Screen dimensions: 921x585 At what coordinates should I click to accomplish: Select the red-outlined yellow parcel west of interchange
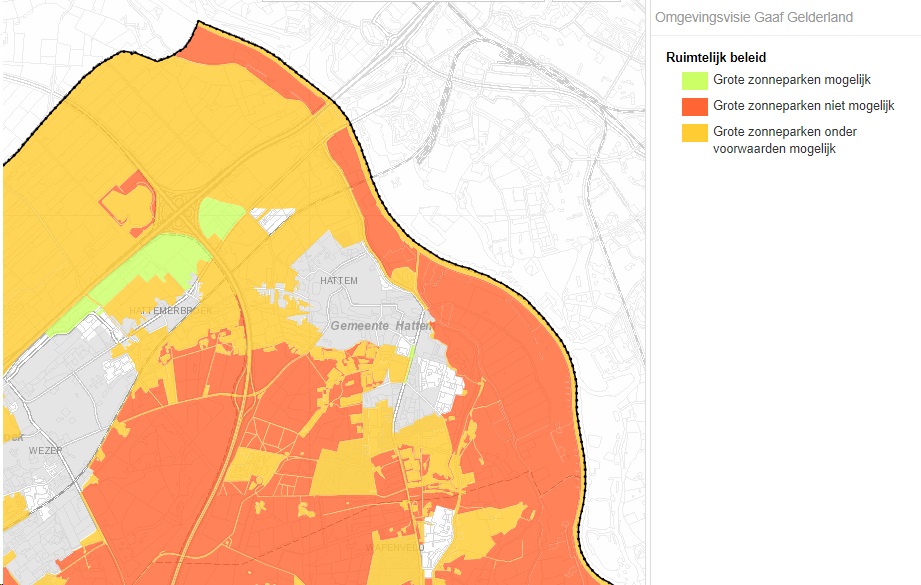point(127,205)
